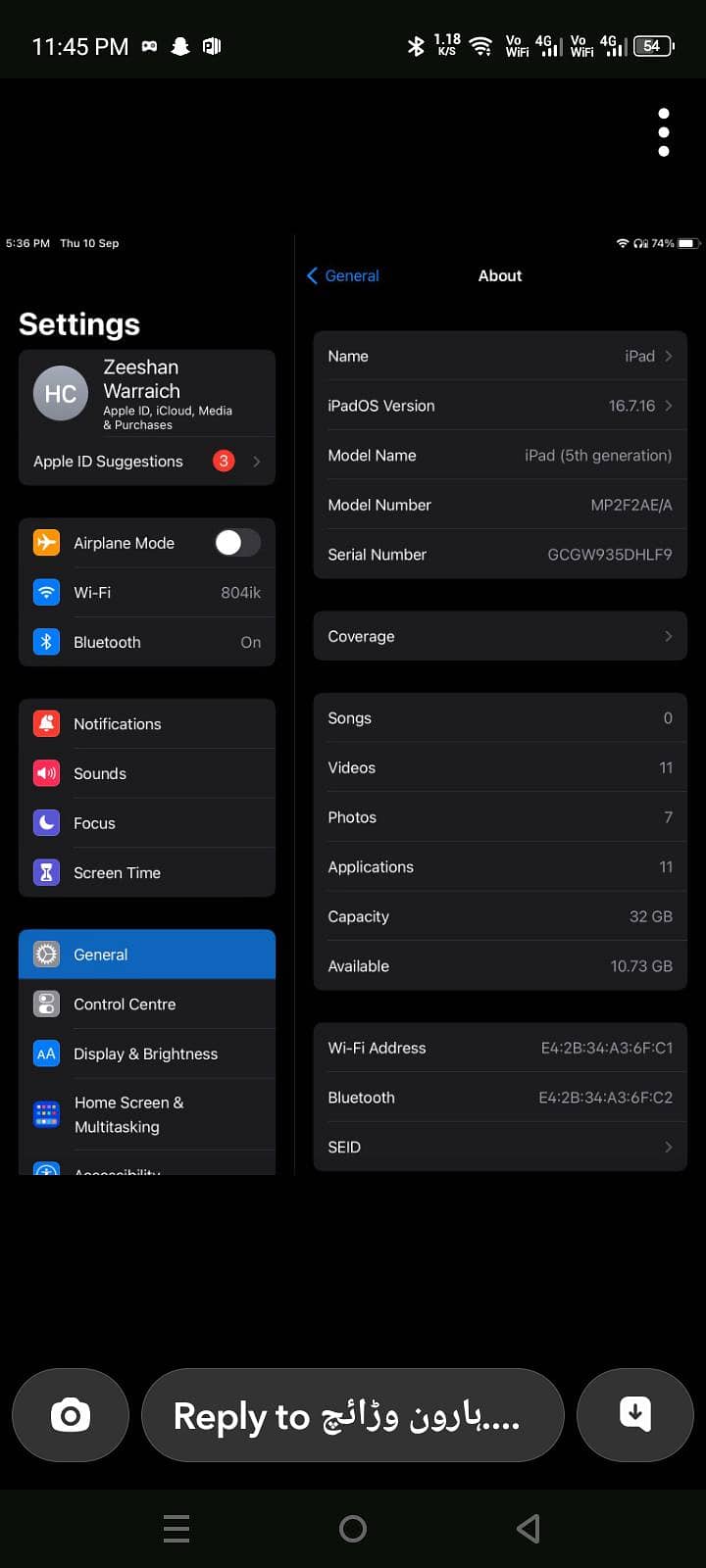The width and height of the screenshot is (706, 1568).
Task: Tap the Bluetooth address E4:2B:34:A3:6F:C2
Action: click(x=606, y=1098)
